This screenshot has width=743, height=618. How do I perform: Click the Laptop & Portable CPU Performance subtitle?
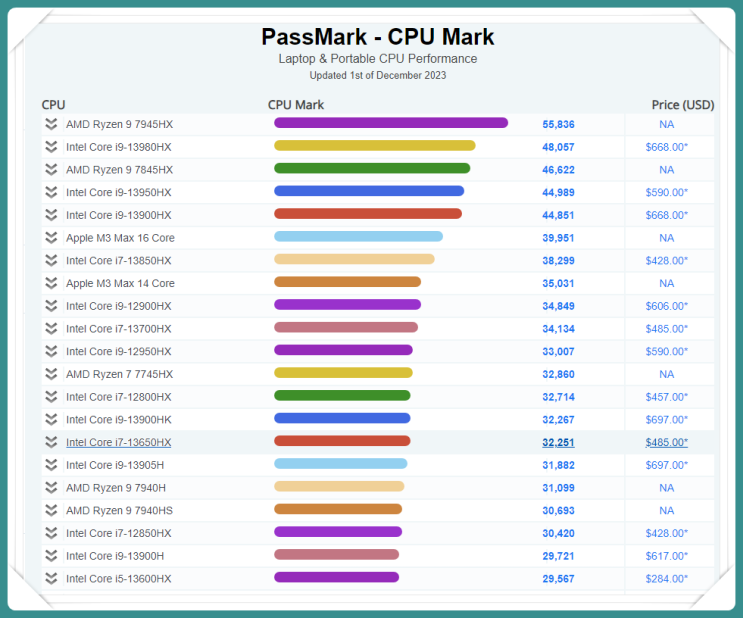[x=378, y=59]
